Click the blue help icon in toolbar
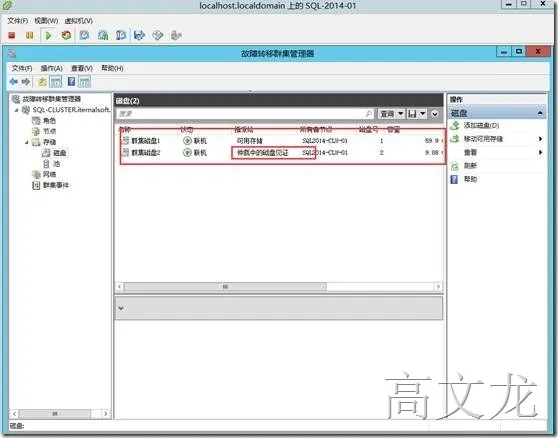 click(x=72, y=82)
